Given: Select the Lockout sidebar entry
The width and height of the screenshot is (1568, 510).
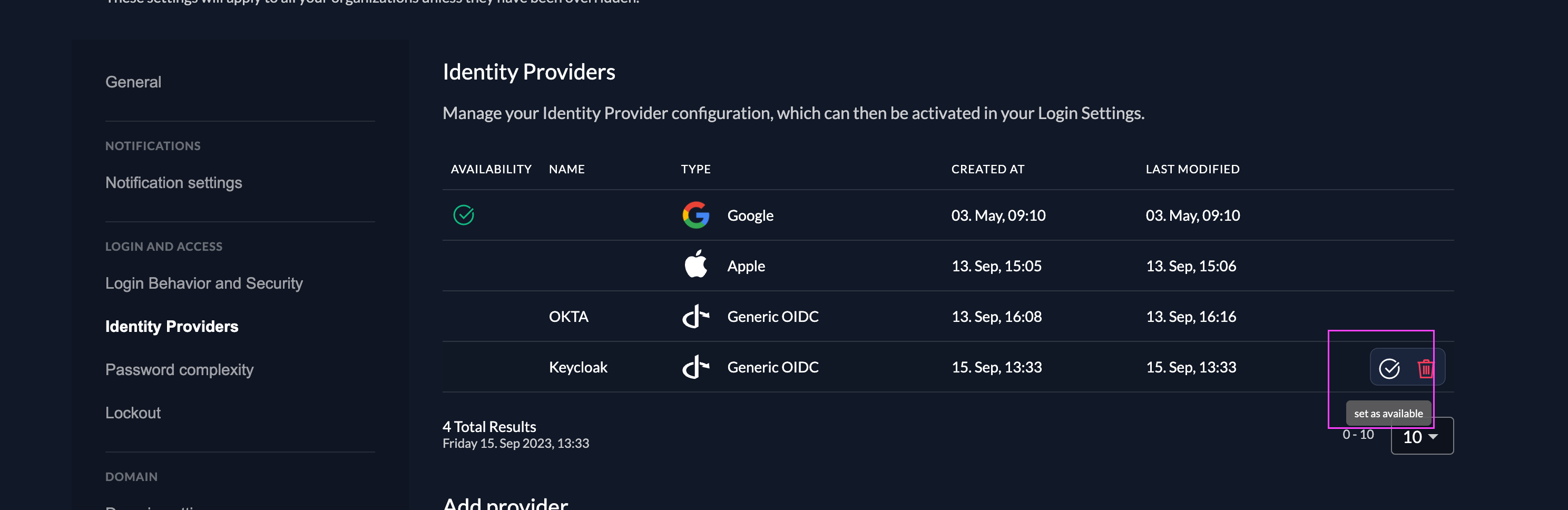Looking at the screenshot, I should point(133,413).
